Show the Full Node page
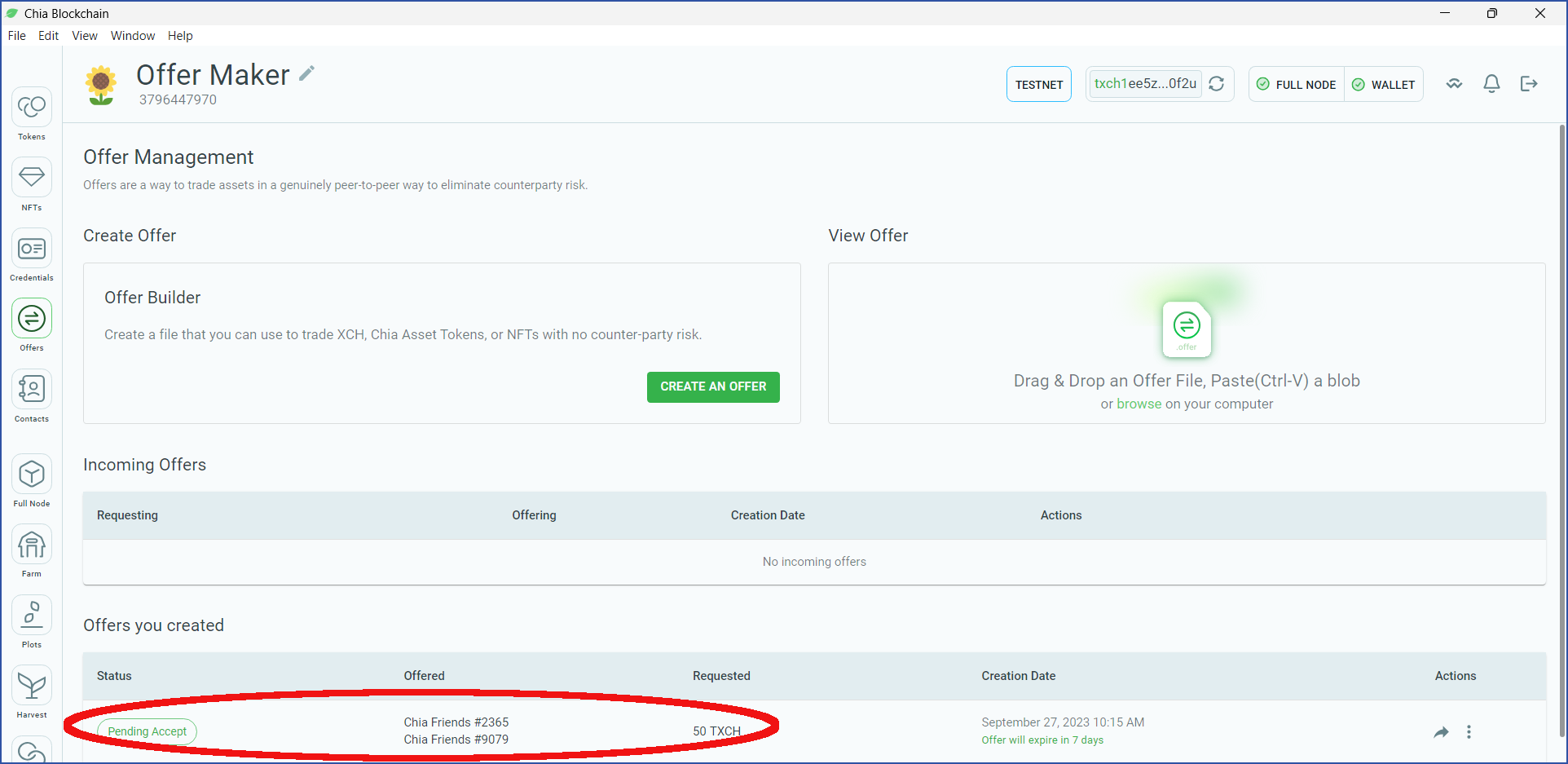The image size is (1568, 764). click(32, 475)
